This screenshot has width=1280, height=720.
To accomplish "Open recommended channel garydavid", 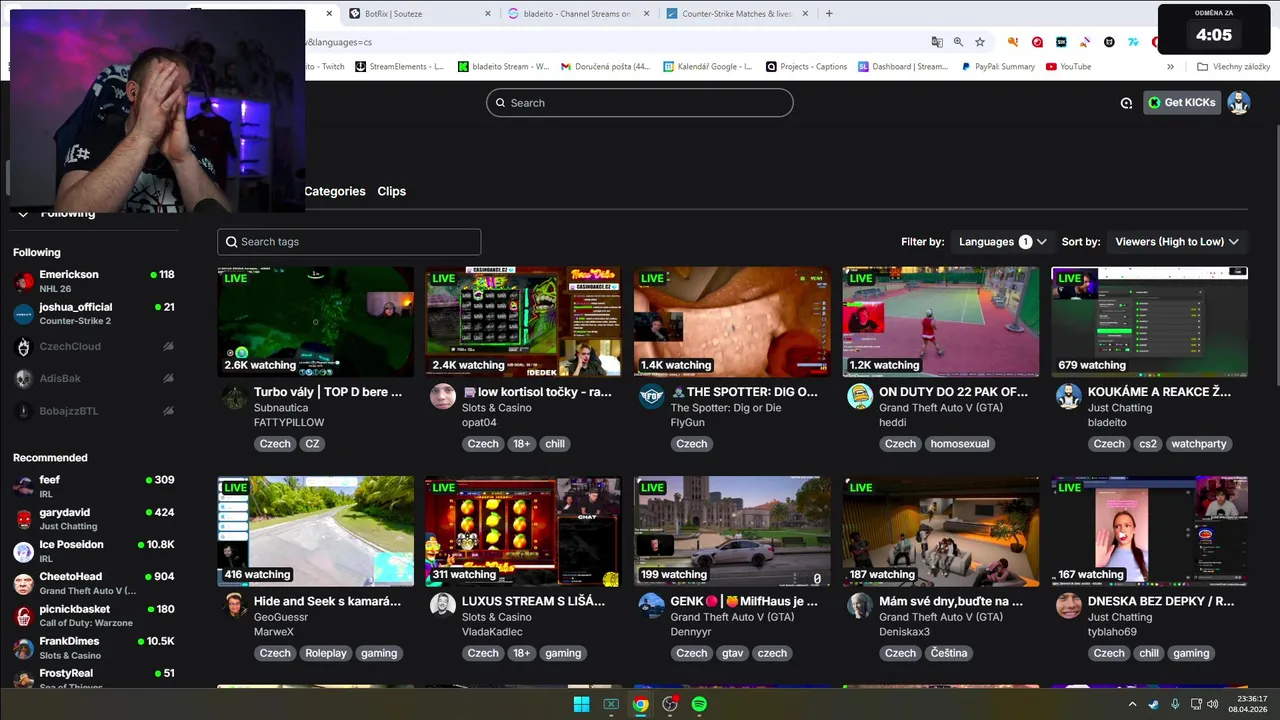I will pyautogui.click(x=94, y=519).
